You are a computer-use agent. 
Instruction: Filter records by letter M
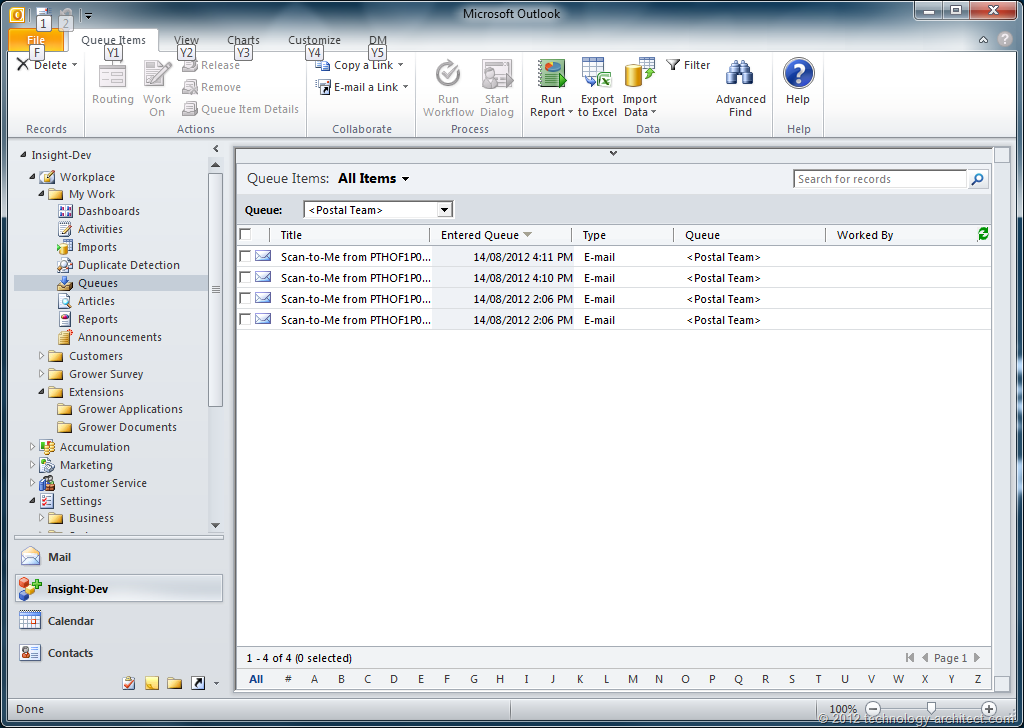coord(632,679)
